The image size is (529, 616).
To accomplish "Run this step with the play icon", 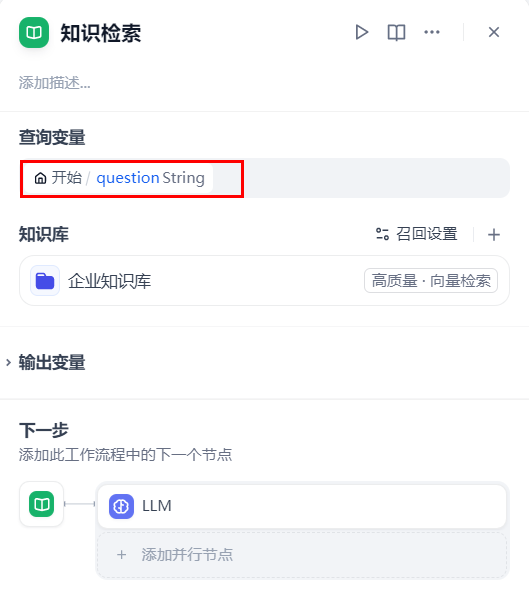I will click(x=361, y=32).
